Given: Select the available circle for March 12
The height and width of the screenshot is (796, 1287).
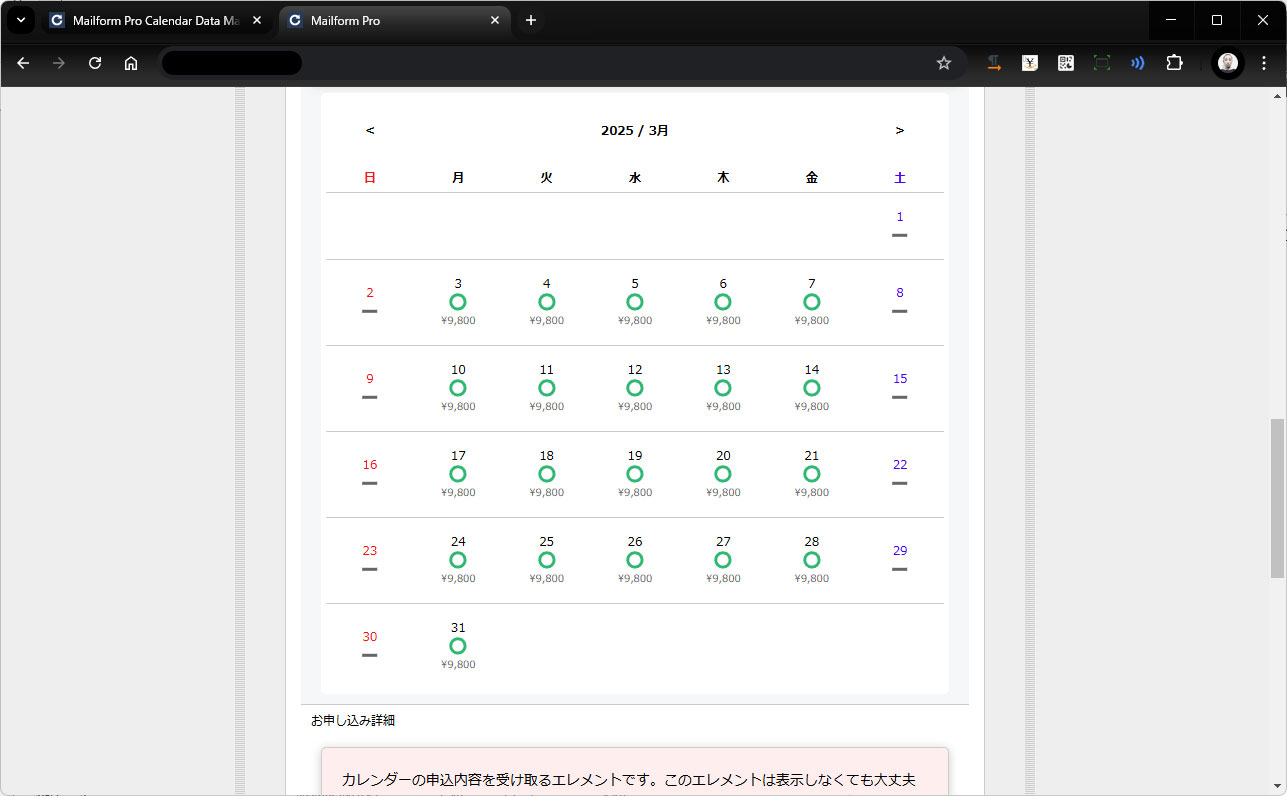Looking at the screenshot, I should click(635, 388).
